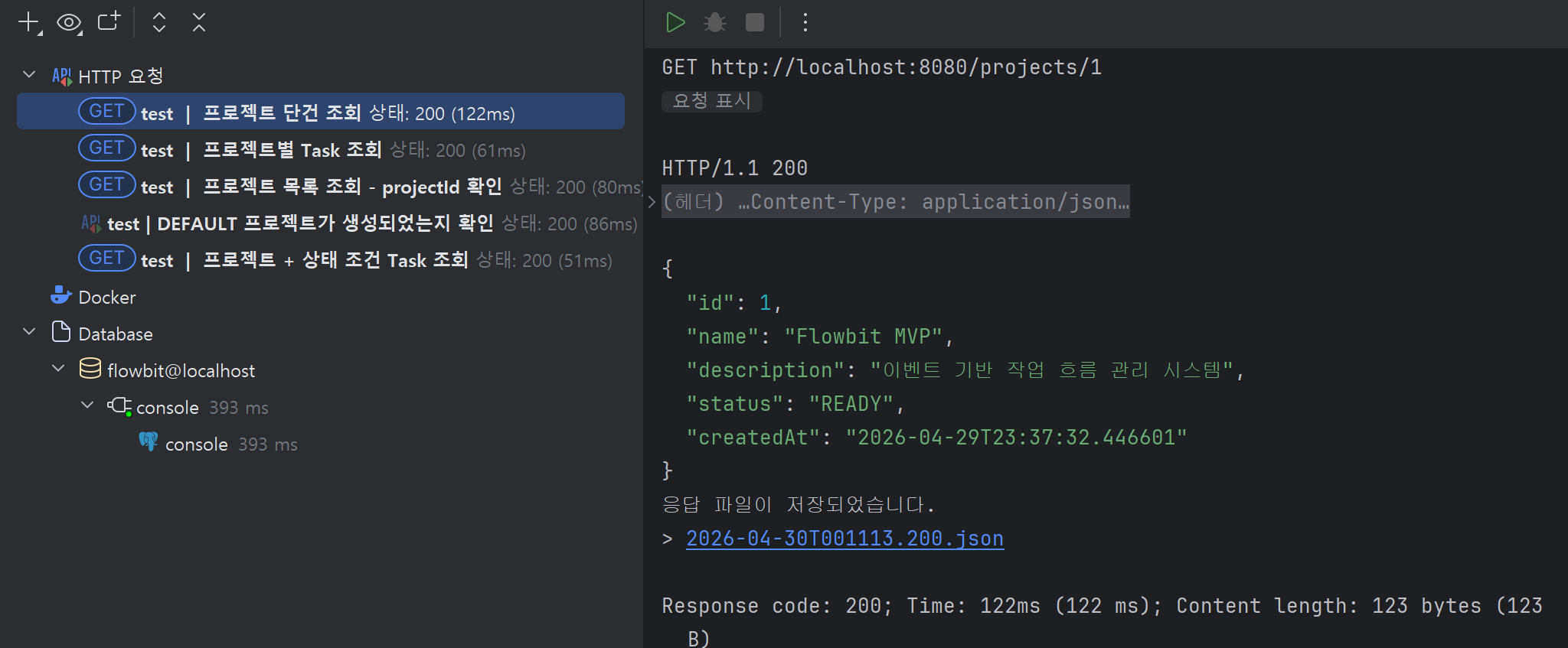This screenshot has height=648, width=1568.
Task: Collapse all services in the tree
Action: (199, 22)
